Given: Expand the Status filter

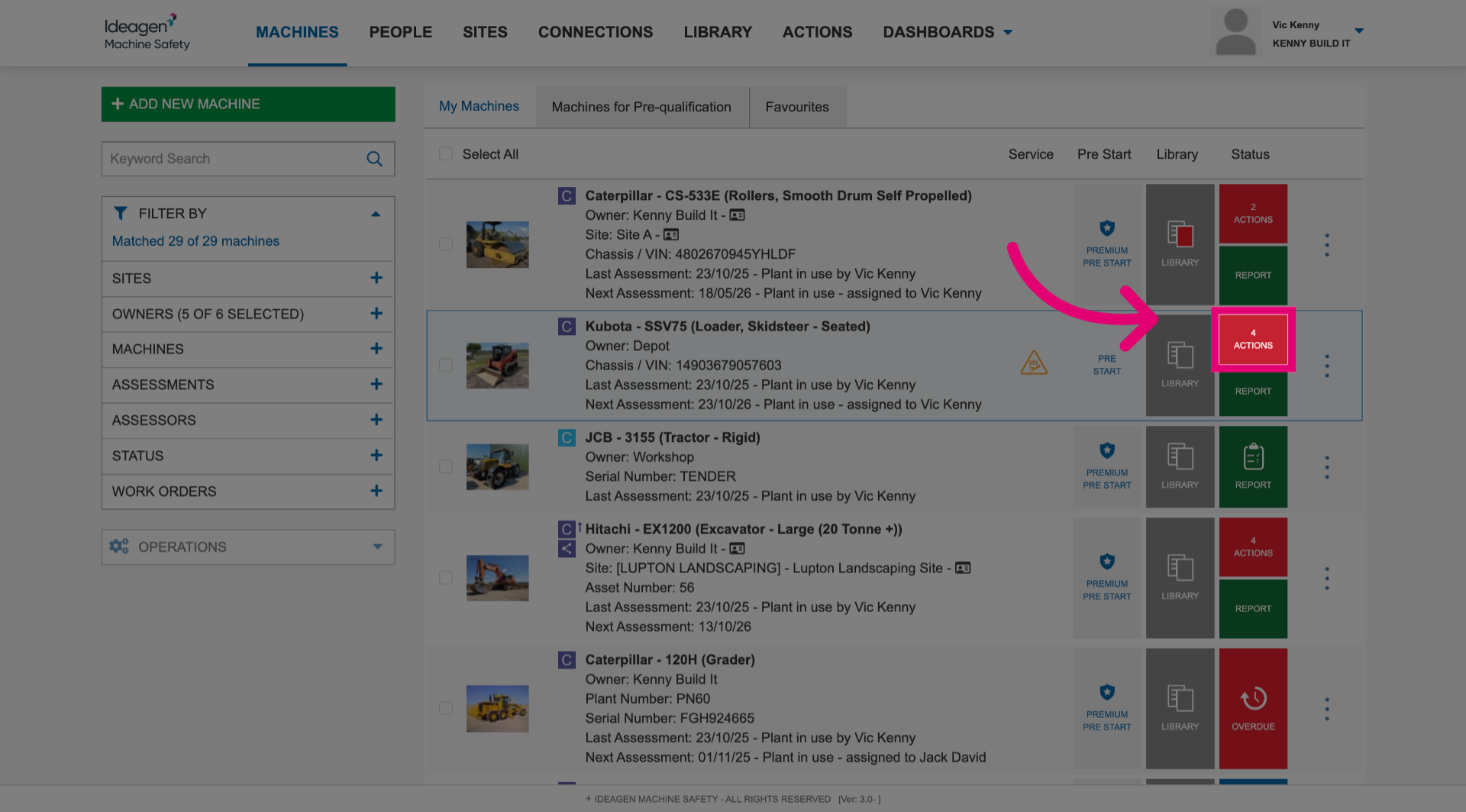Looking at the screenshot, I should click(x=376, y=456).
